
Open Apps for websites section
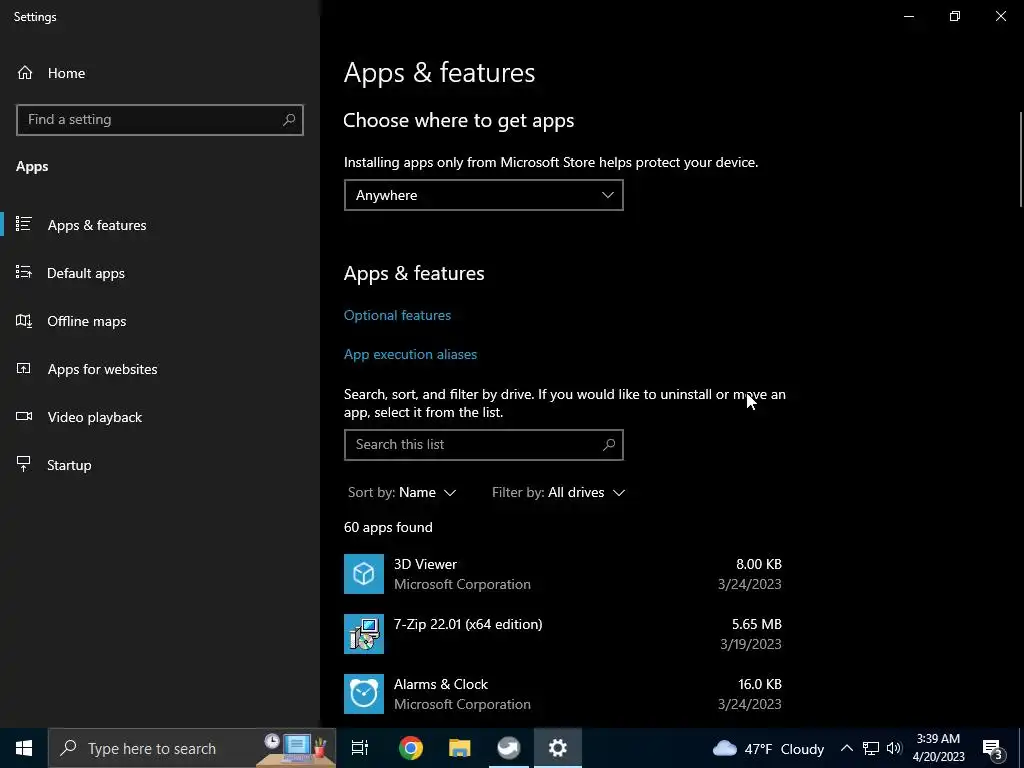pyautogui.click(x=102, y=369)
